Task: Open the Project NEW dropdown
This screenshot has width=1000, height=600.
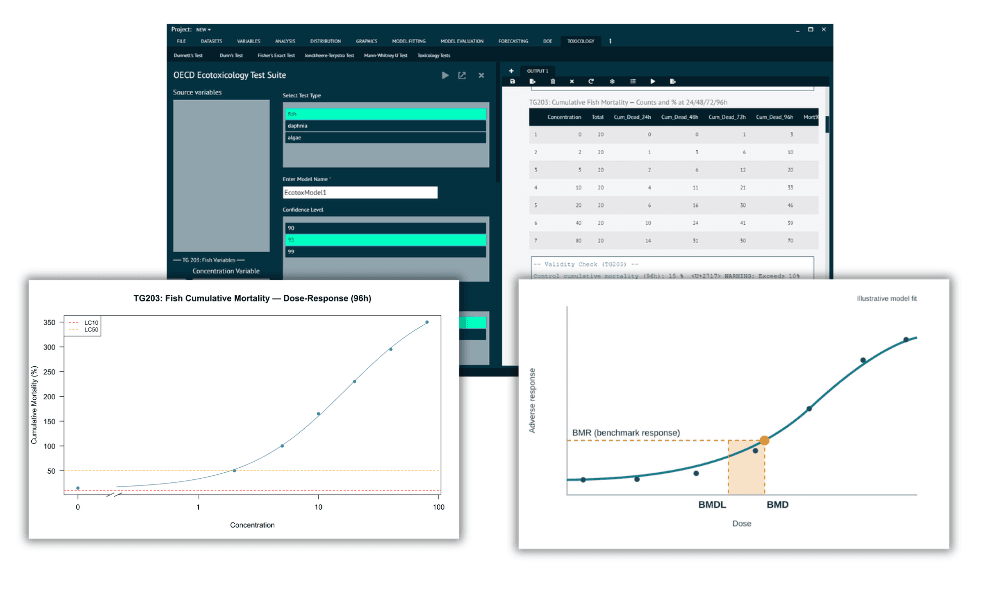Action: click(x=203, y=29)
